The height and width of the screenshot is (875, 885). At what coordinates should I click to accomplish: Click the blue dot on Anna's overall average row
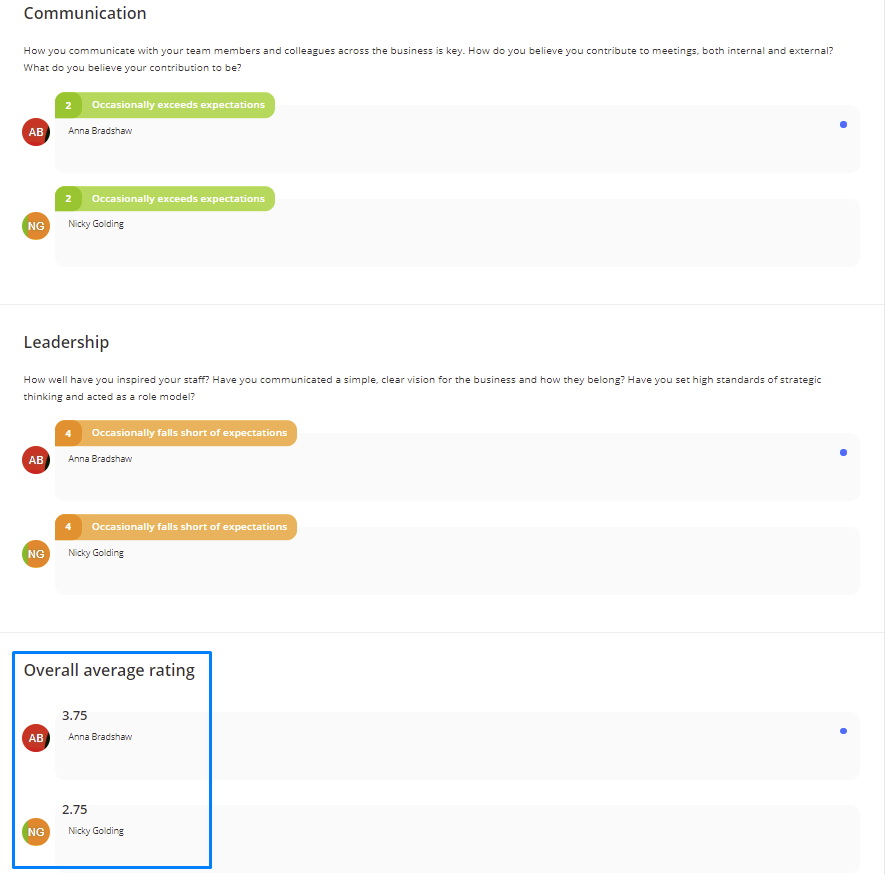point(843,731)
